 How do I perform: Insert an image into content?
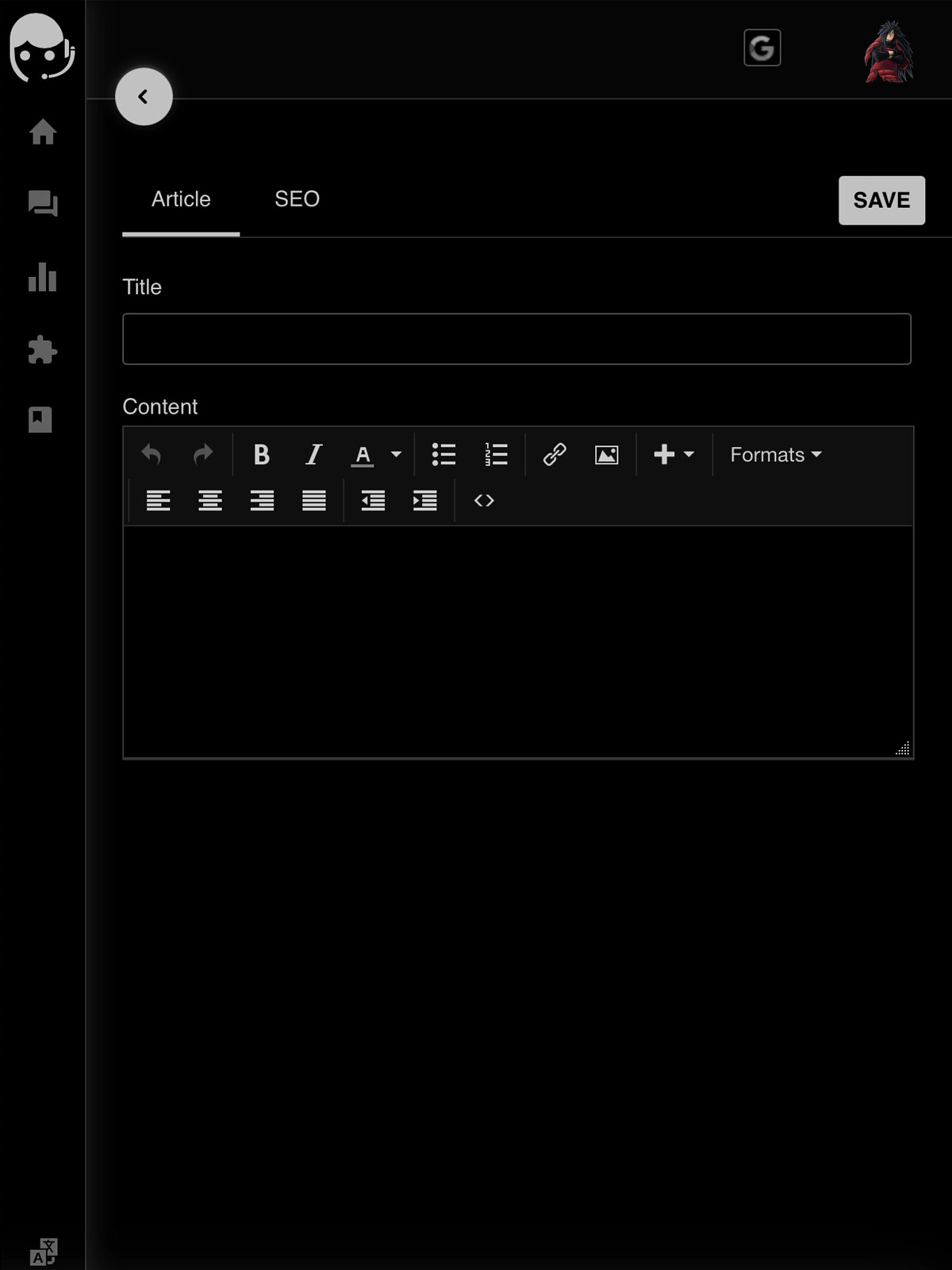(x=606, y=455)
